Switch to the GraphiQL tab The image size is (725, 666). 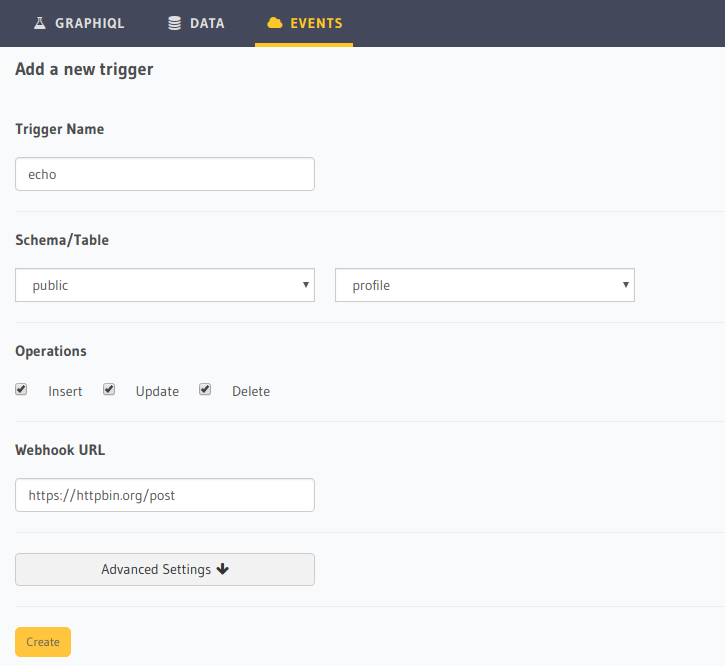pos(89,23)
